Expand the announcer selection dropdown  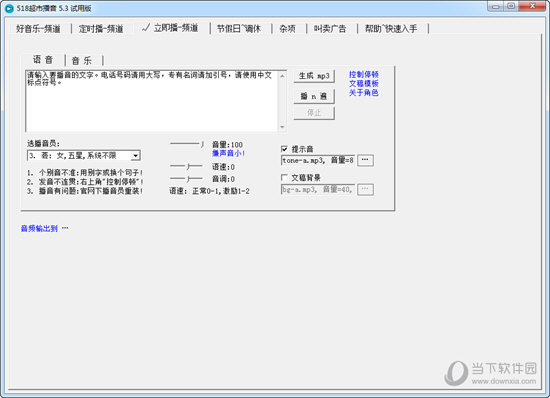[x=135, y=156]
